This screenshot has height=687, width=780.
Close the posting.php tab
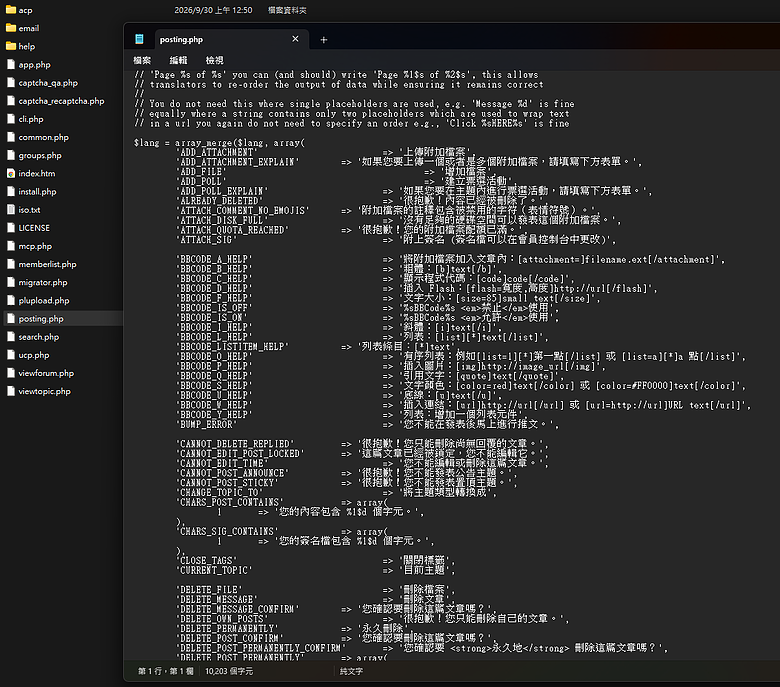(x=295, y=39)
